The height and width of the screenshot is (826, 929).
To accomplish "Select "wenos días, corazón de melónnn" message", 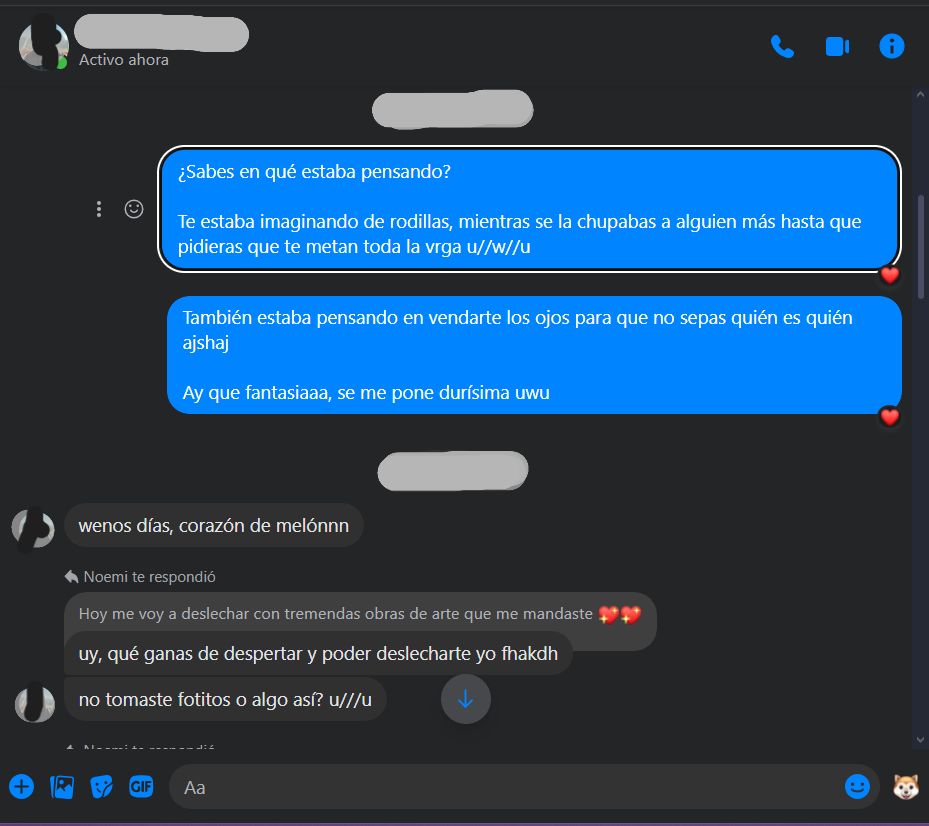I will pos(214,526).
